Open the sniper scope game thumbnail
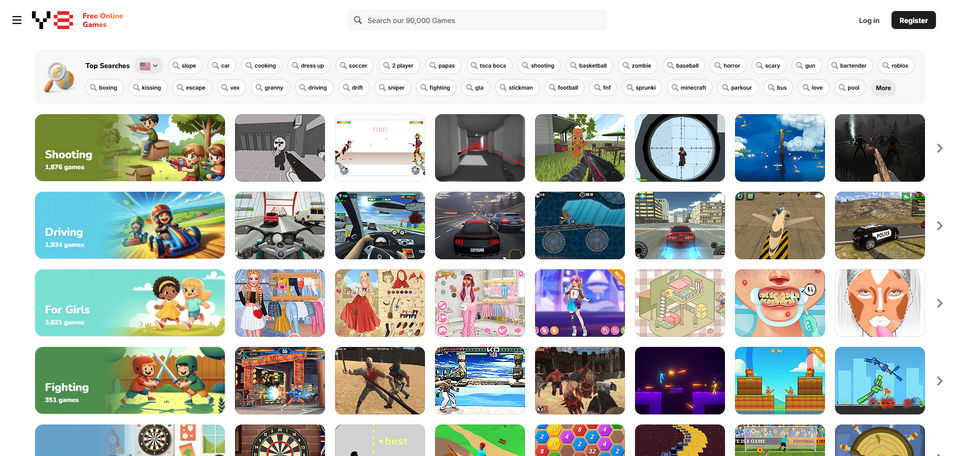 click(680, 148)
